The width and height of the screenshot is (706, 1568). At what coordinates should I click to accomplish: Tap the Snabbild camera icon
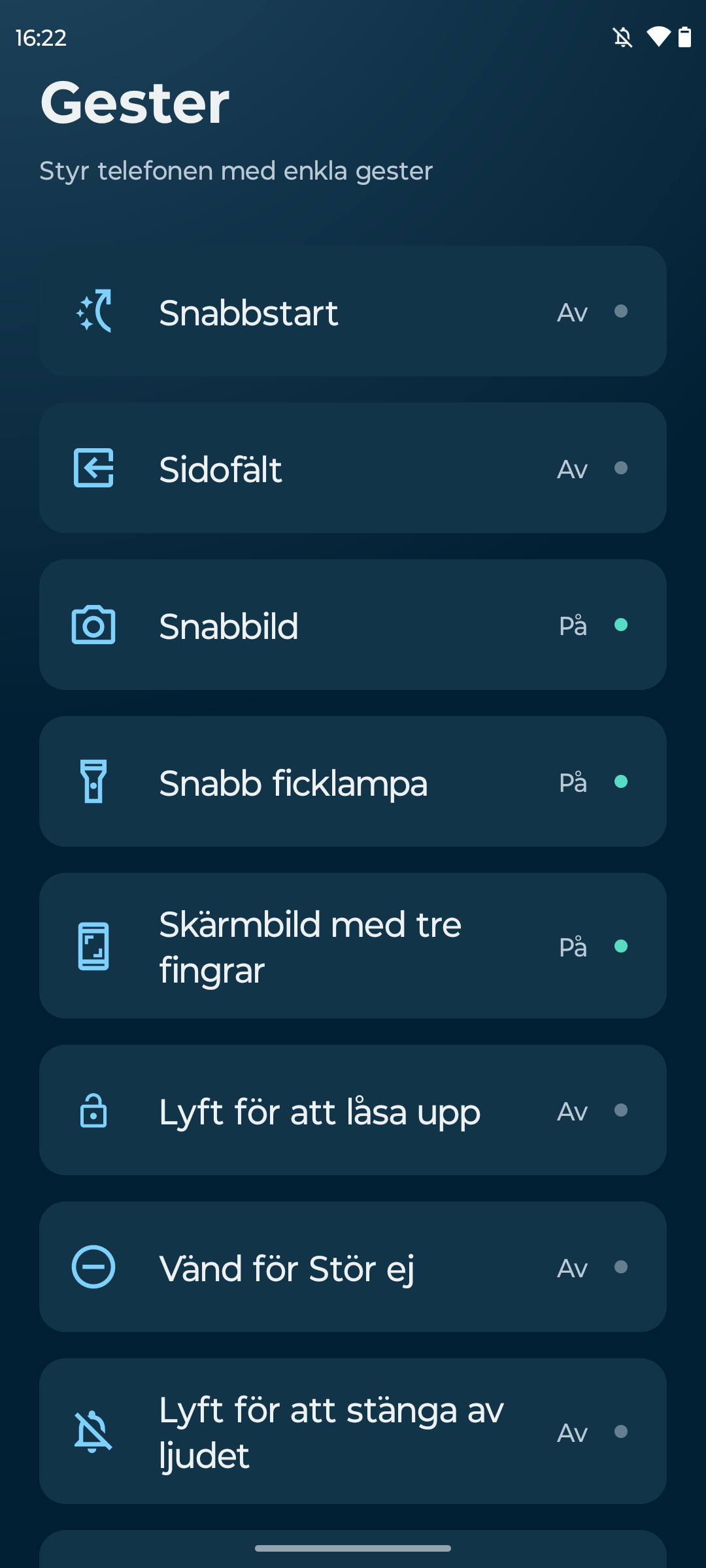click(93, 625)
